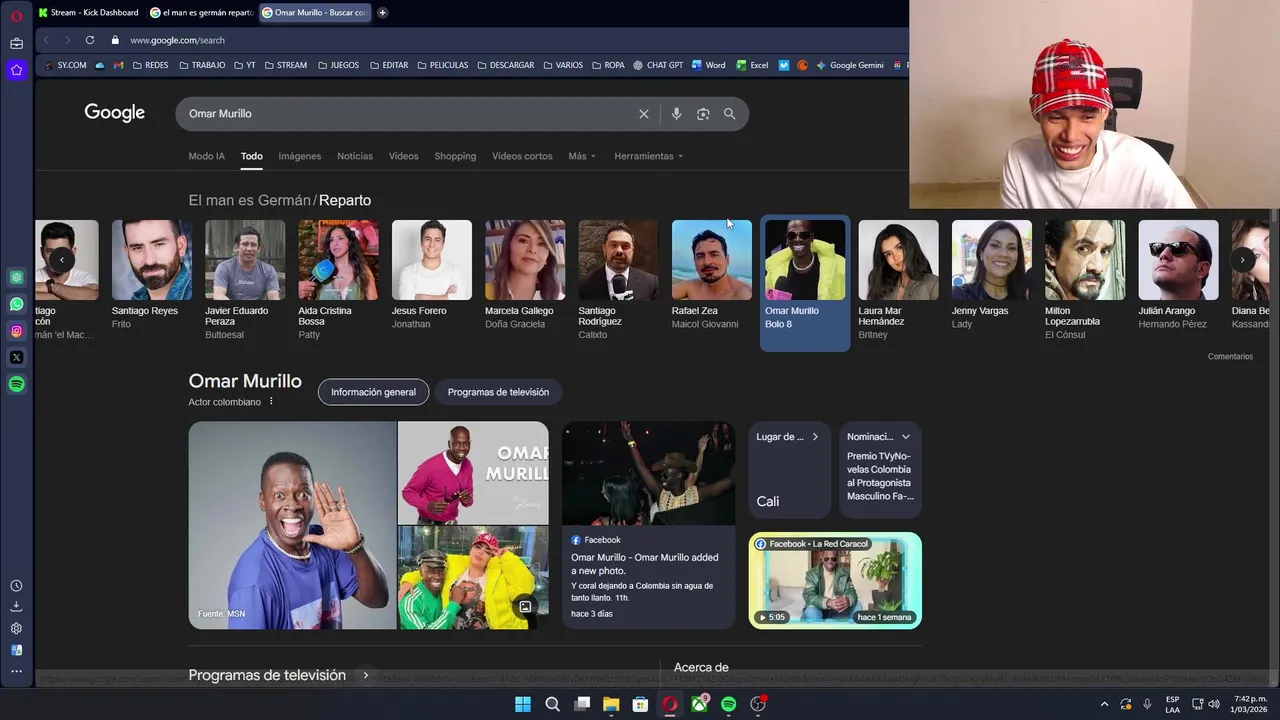The width and height of the screenshot is (1280, 720).
Task: Open the Excel bookmark
Action: (x=752, y=65)
